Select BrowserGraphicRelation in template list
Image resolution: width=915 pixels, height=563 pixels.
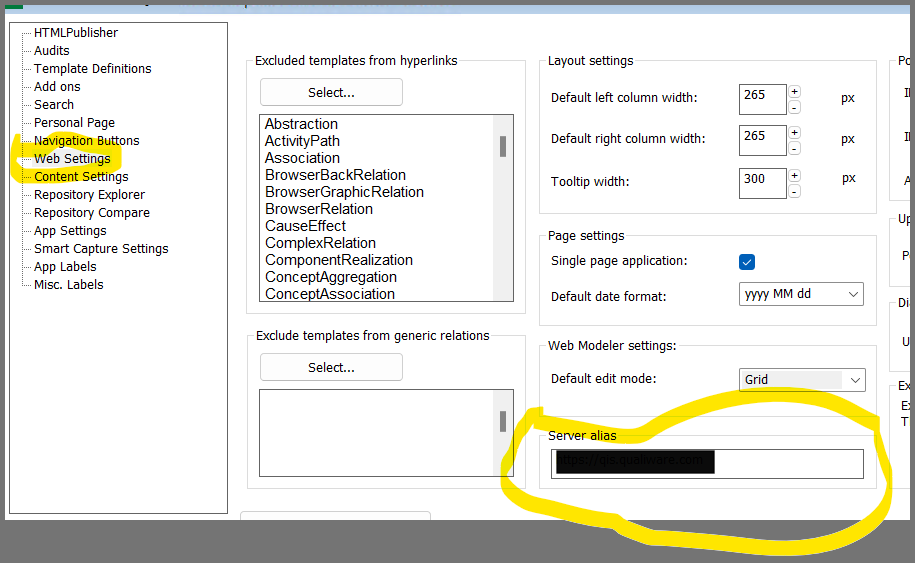point(344,192)
